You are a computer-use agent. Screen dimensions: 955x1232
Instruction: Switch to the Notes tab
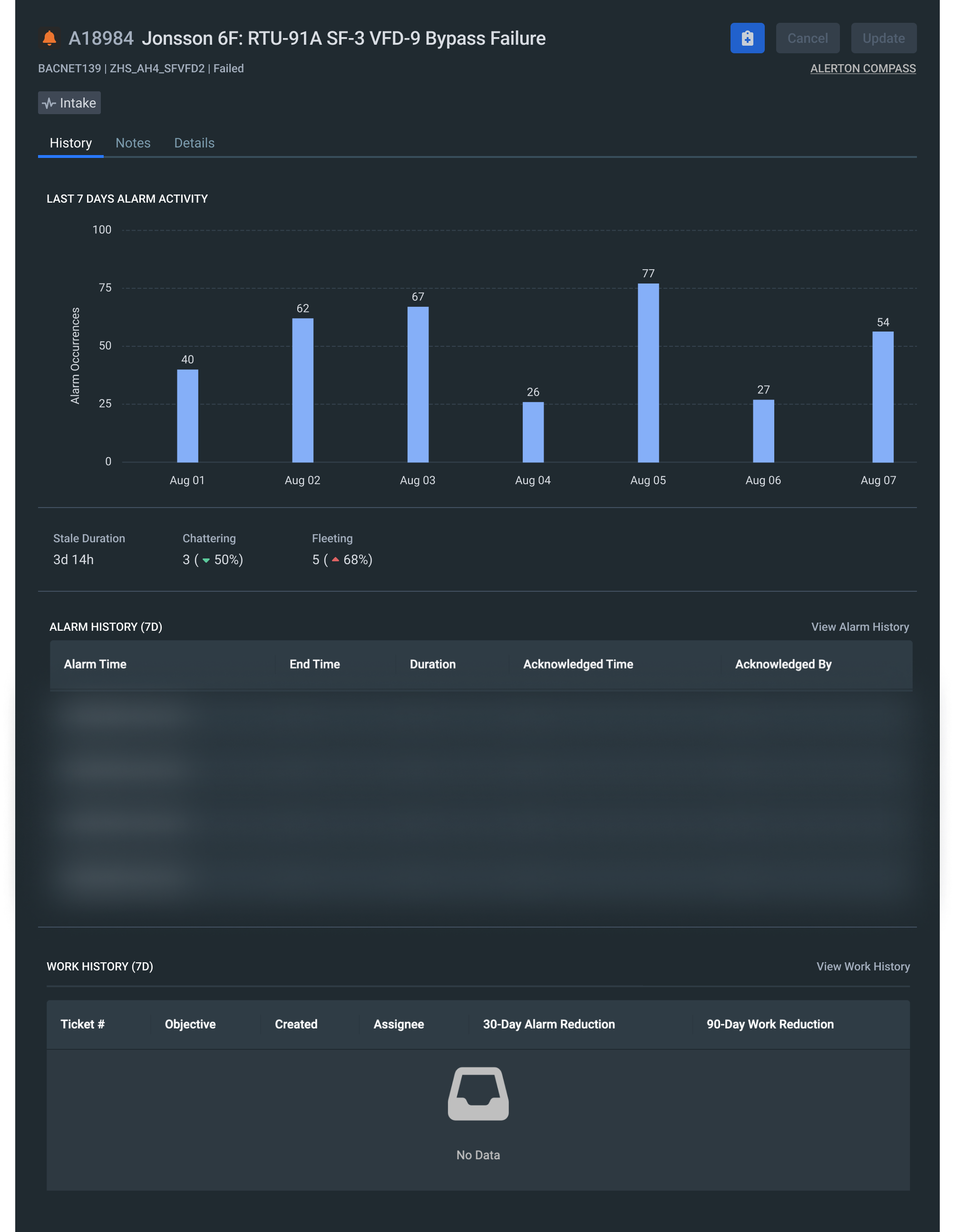coord(133,143)
